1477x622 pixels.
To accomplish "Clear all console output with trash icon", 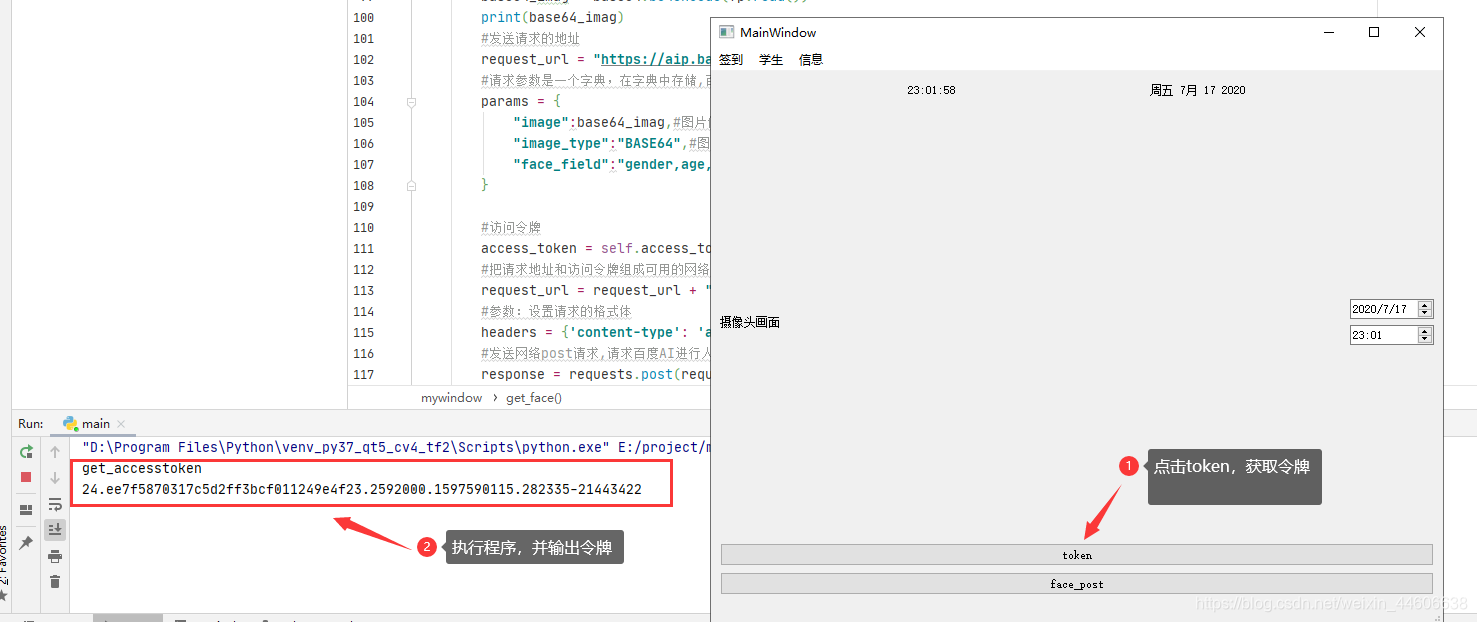I will tap(55, 582).
